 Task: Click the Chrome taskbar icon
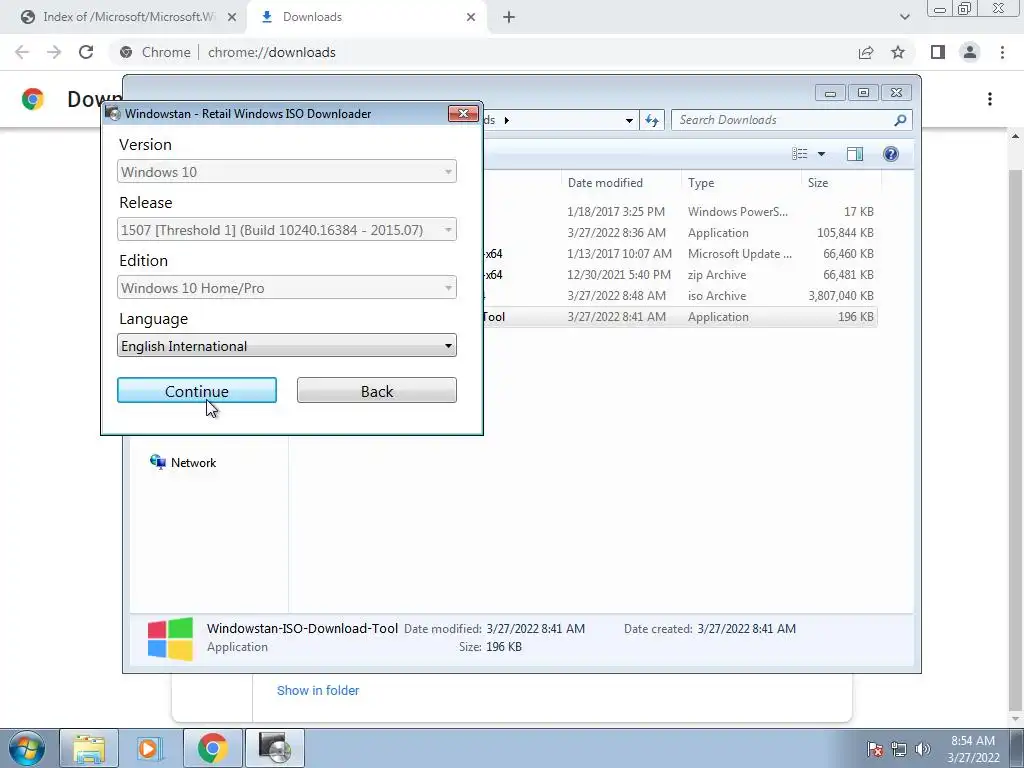(212, 748)
